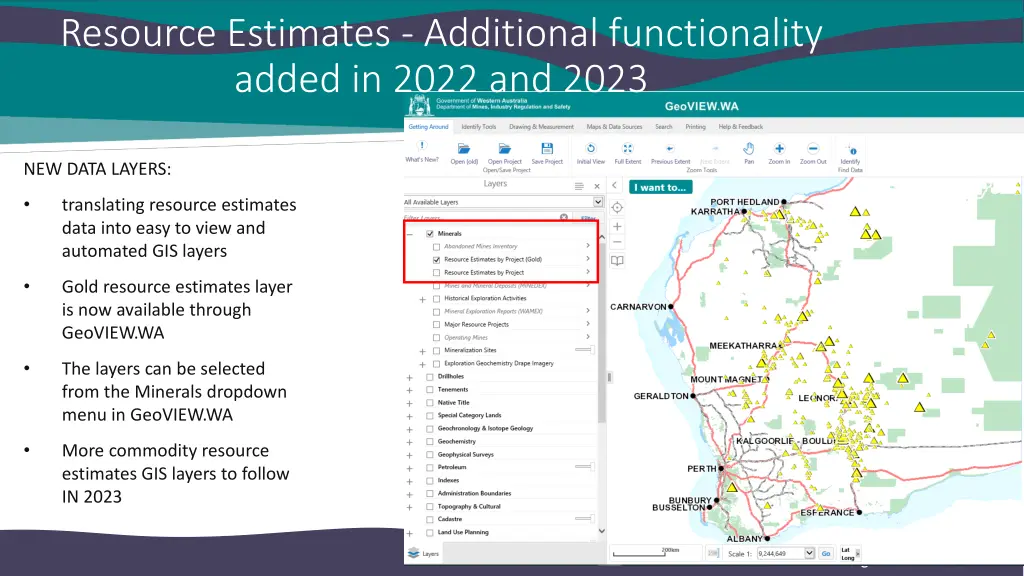Open All Available Layers dropdown
Image resolution: width=1024 pixels, height=576 pixels.
tap(503, 202)
